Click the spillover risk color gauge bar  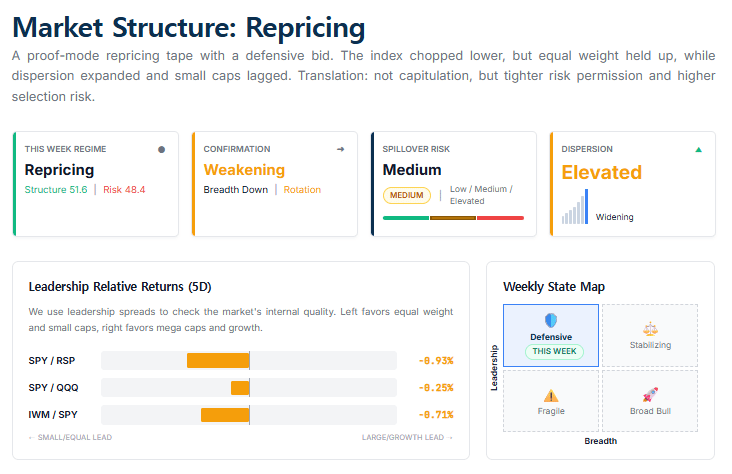click(453, 217)
